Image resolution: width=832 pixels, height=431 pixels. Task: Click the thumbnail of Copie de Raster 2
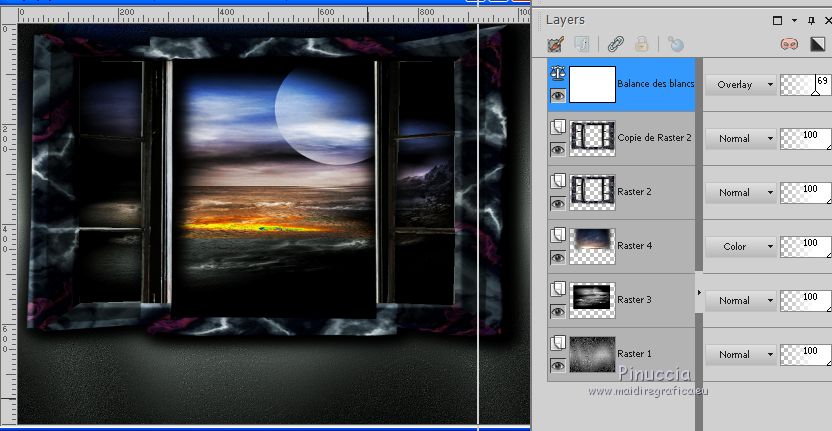tap(592, 138)
